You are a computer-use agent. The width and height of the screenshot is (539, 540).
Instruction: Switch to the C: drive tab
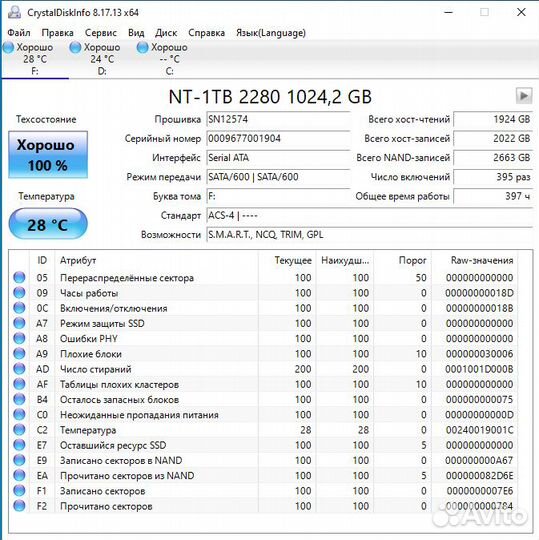click(169, 59)
